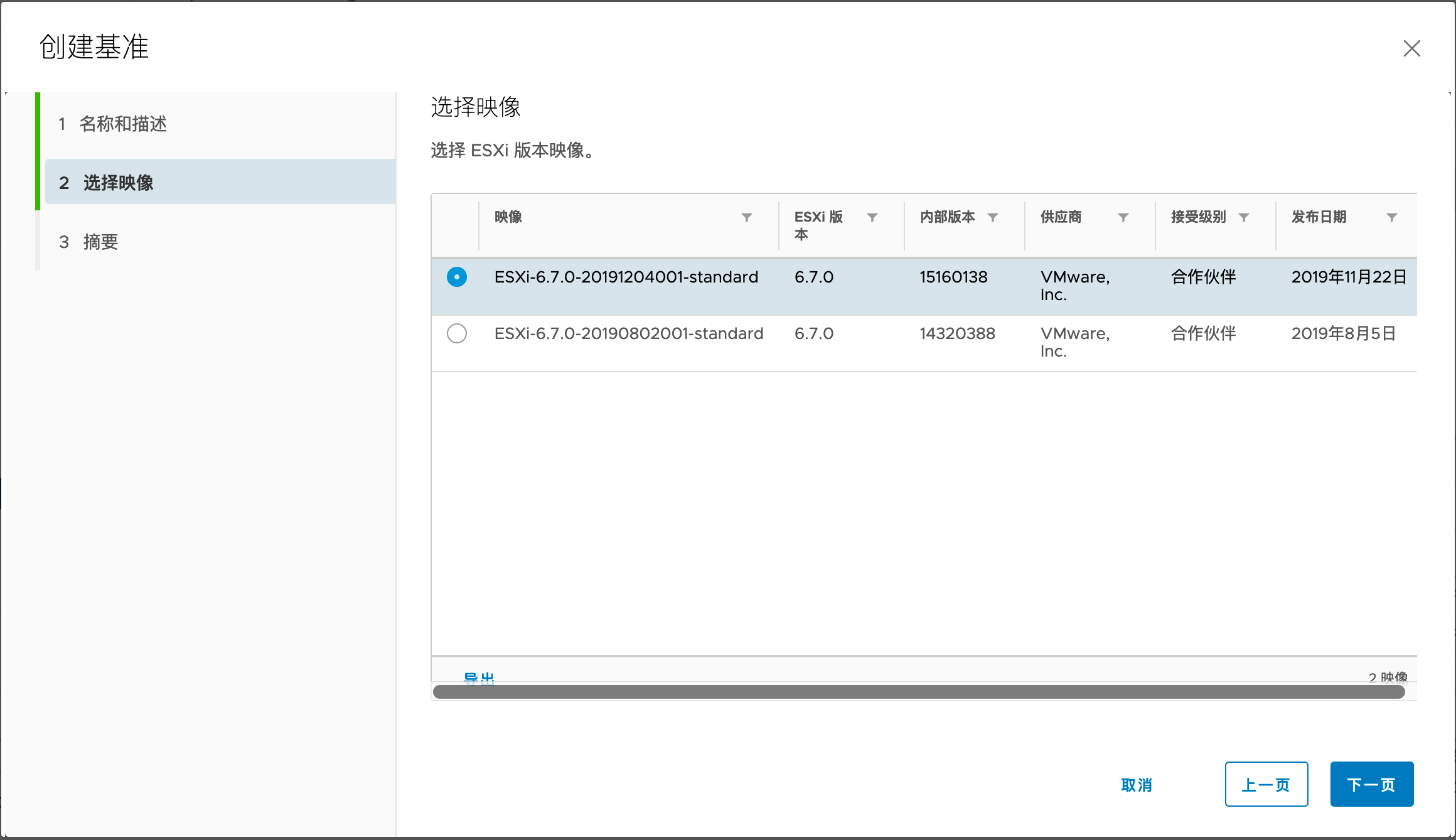The height and width of the screenshot is (840, 1456).
Task: Select ESXi-6.7.0-20191204001-standard radio button
Action: click(x=457, y=277)
